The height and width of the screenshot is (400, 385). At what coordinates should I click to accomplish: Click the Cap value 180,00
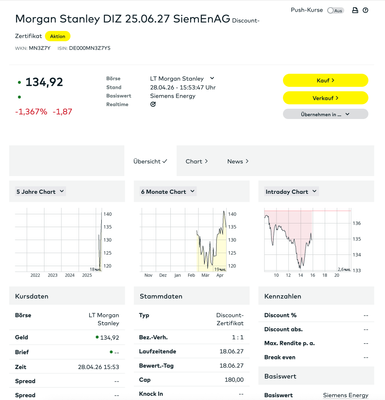pos(234,380)
